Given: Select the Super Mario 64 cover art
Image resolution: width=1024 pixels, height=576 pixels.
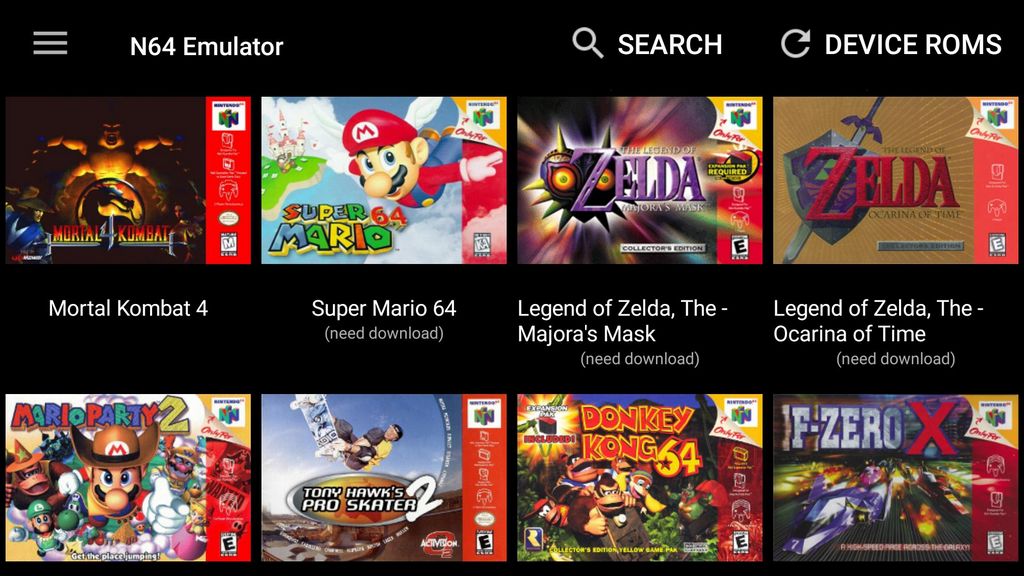Looking at the screenshot, I should click(x=384, y=180).
